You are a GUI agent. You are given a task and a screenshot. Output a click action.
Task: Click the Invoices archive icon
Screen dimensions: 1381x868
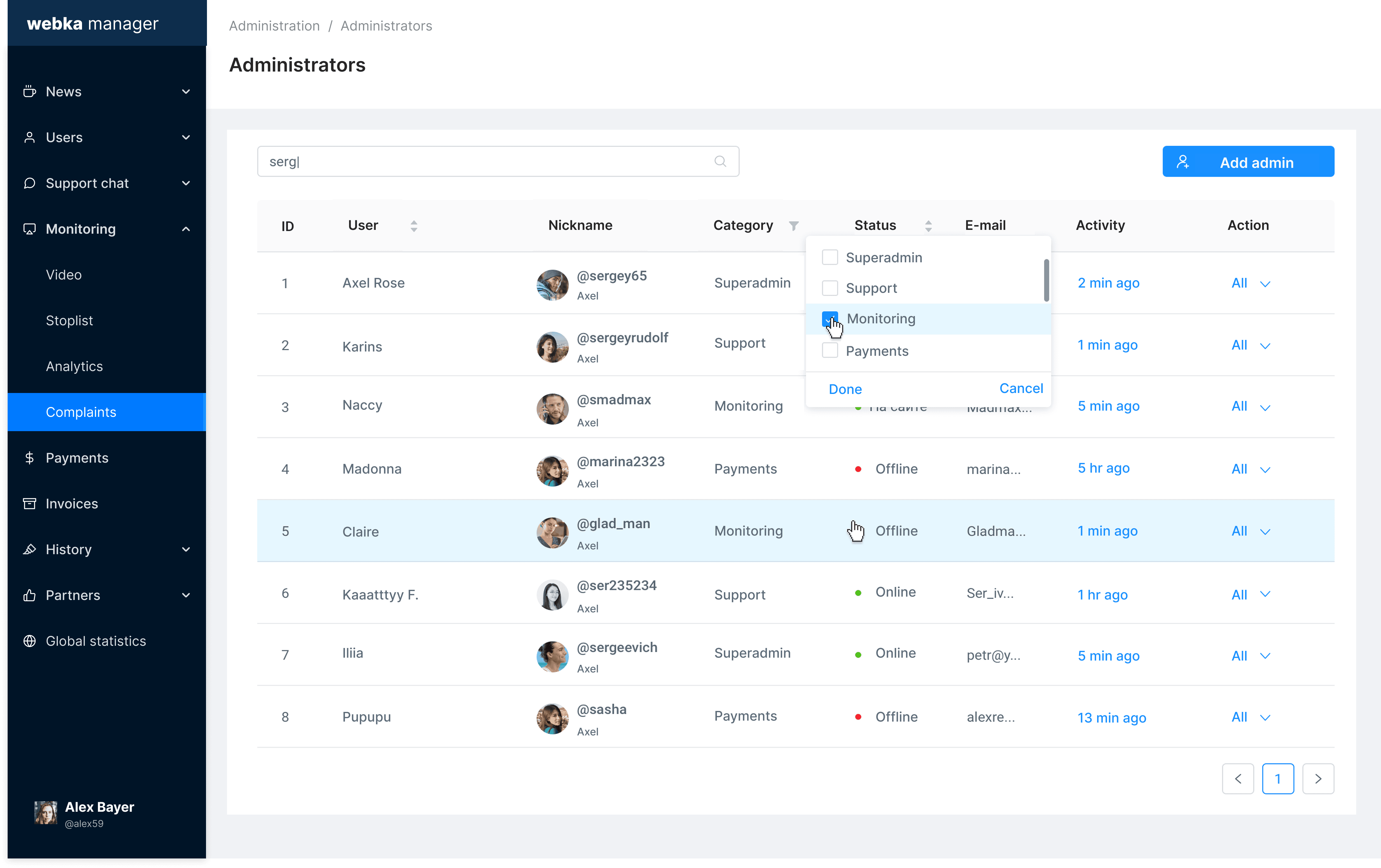coord(29,503)
